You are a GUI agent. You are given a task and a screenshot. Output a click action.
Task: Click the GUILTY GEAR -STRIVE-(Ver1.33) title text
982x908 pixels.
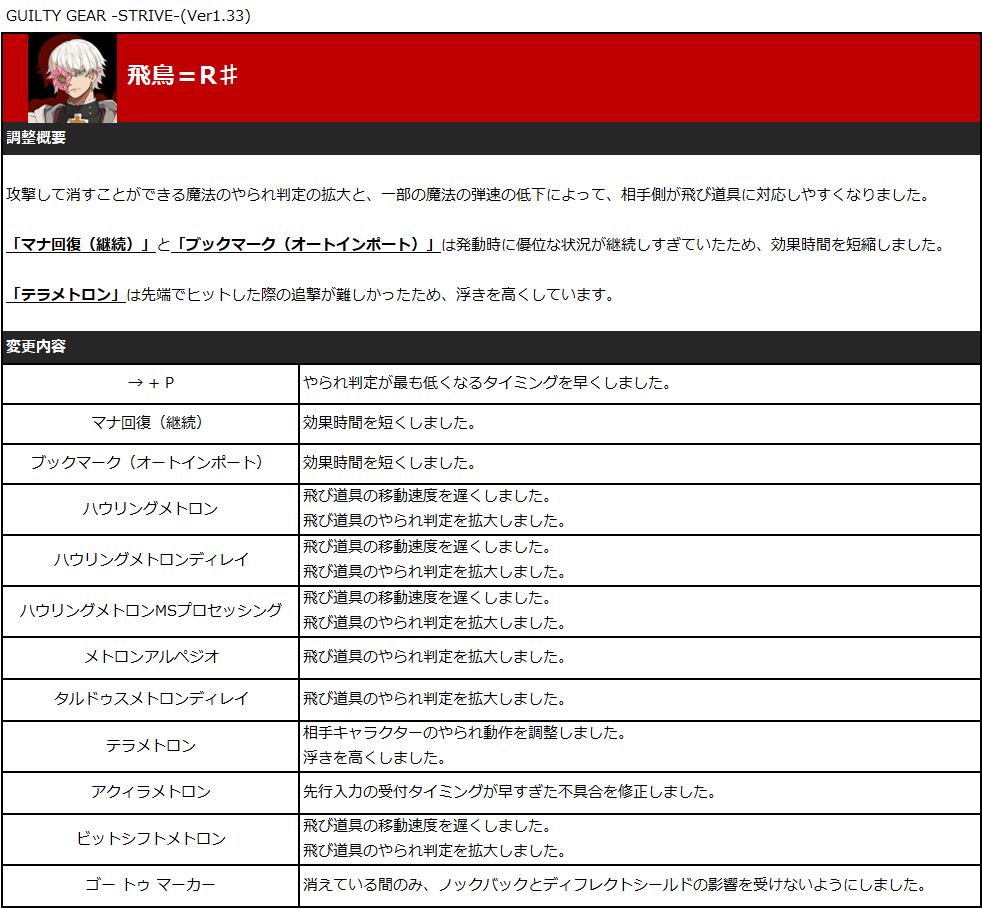(128, 16)
